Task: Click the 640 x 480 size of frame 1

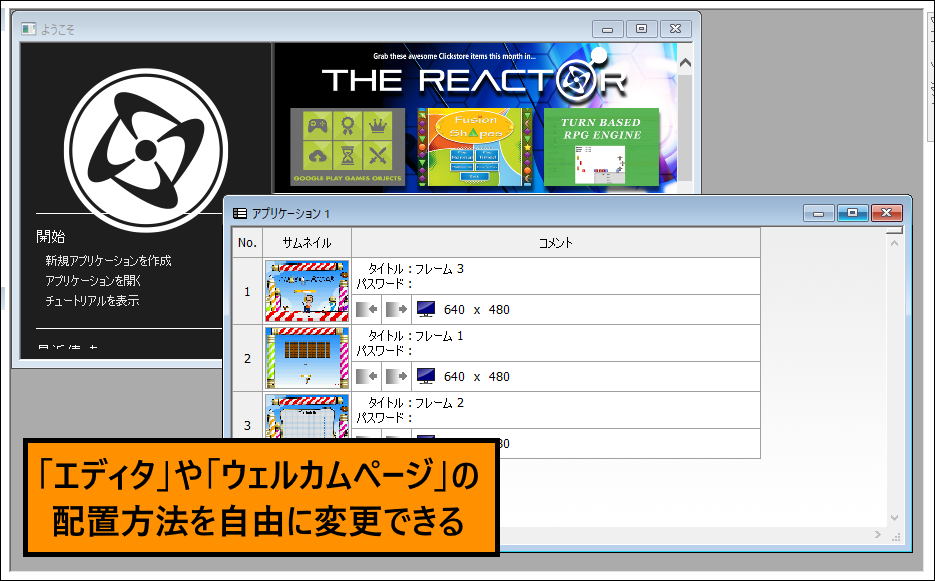Action: pos(476,376)
